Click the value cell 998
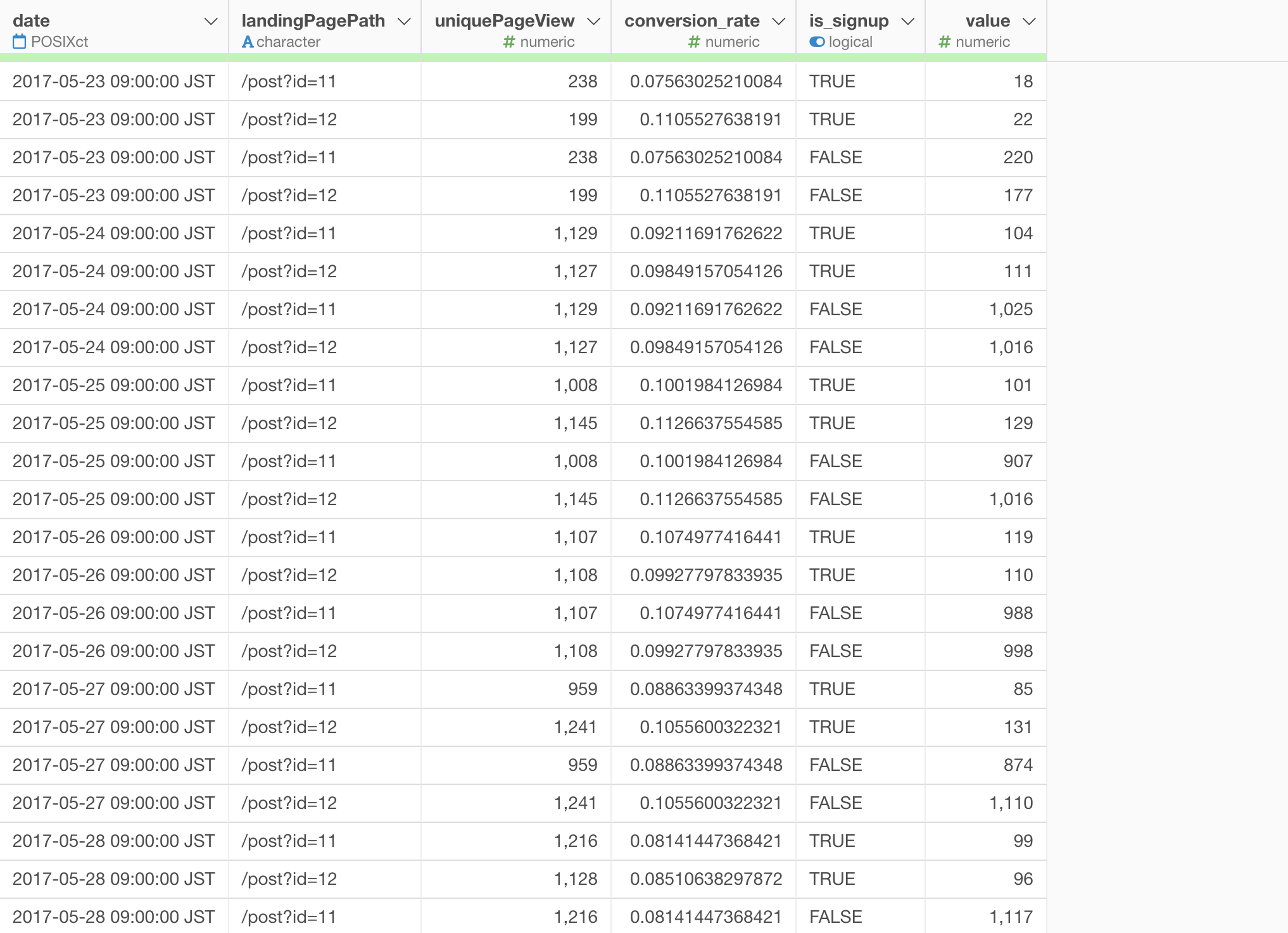 coord(986,651)
